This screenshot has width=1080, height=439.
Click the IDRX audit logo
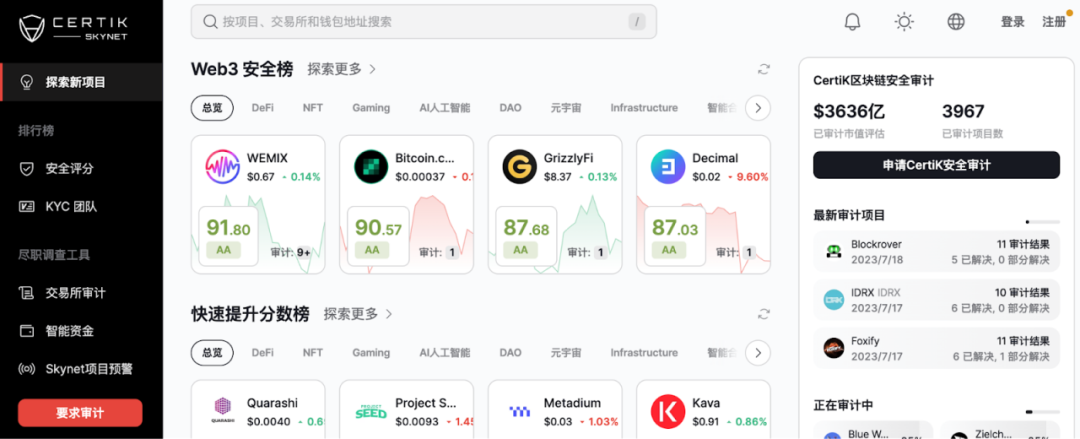point(833,300)
